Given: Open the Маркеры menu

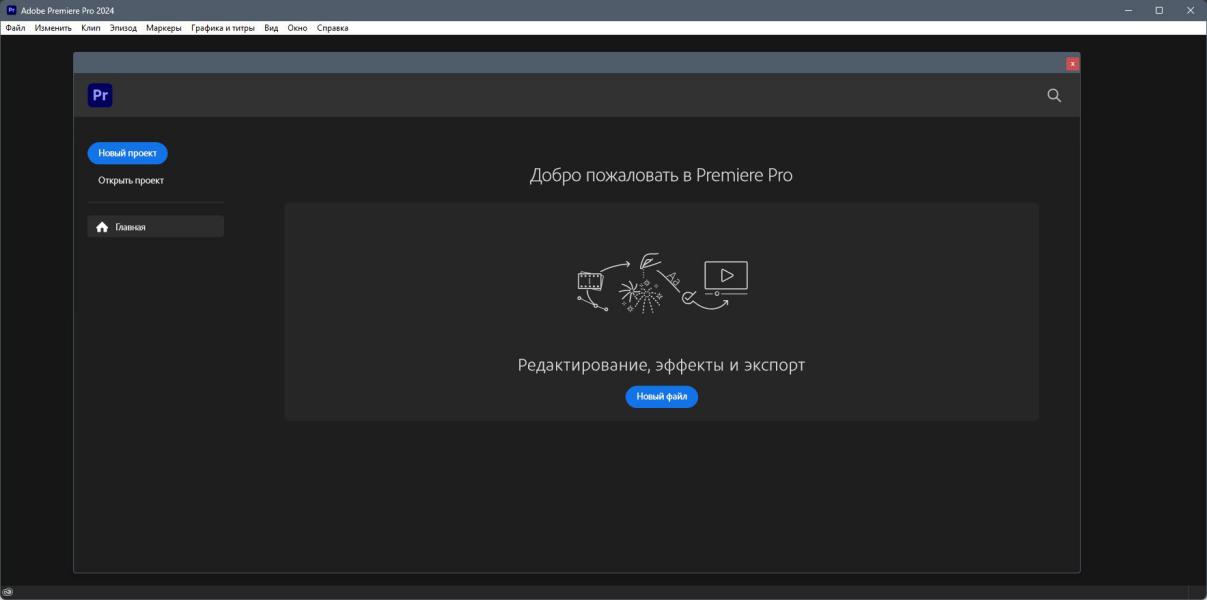Looking at the screenshot, I should pos(164,28).
